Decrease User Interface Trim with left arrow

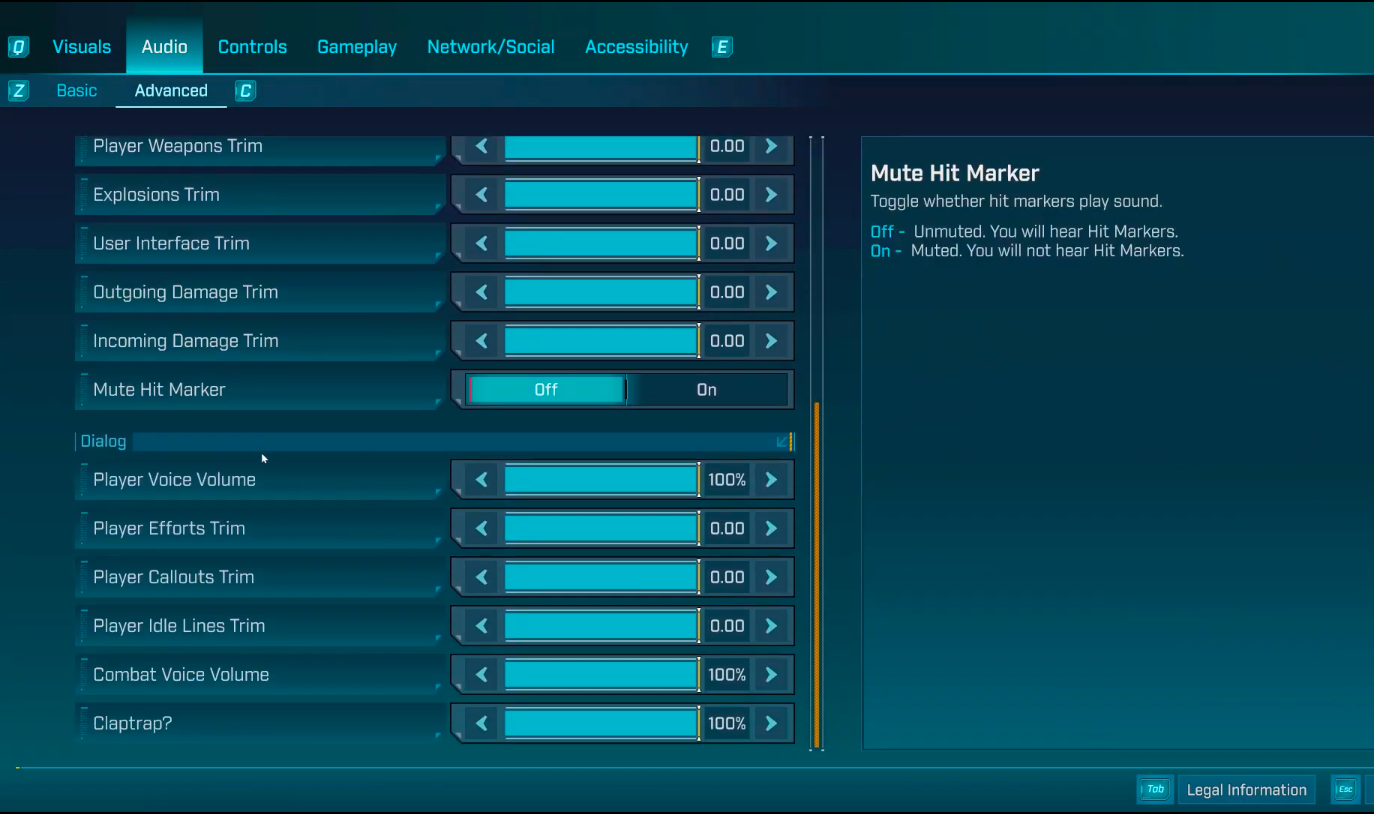481,243
